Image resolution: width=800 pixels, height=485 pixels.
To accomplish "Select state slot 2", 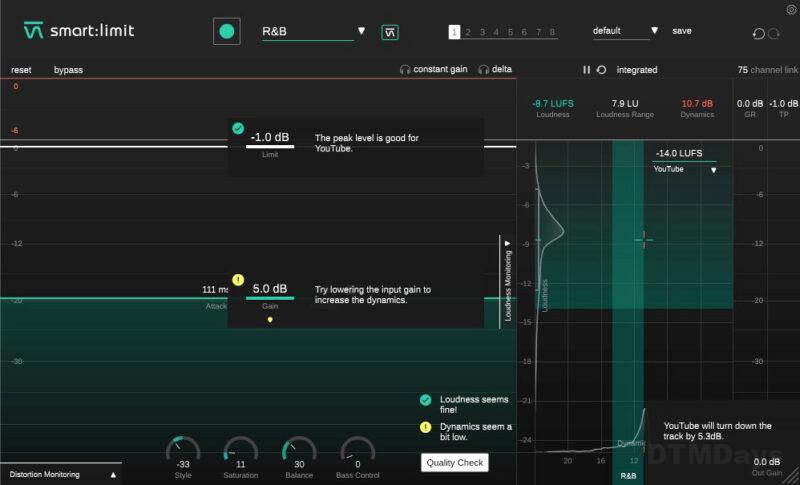I will [x=468, y=32].
